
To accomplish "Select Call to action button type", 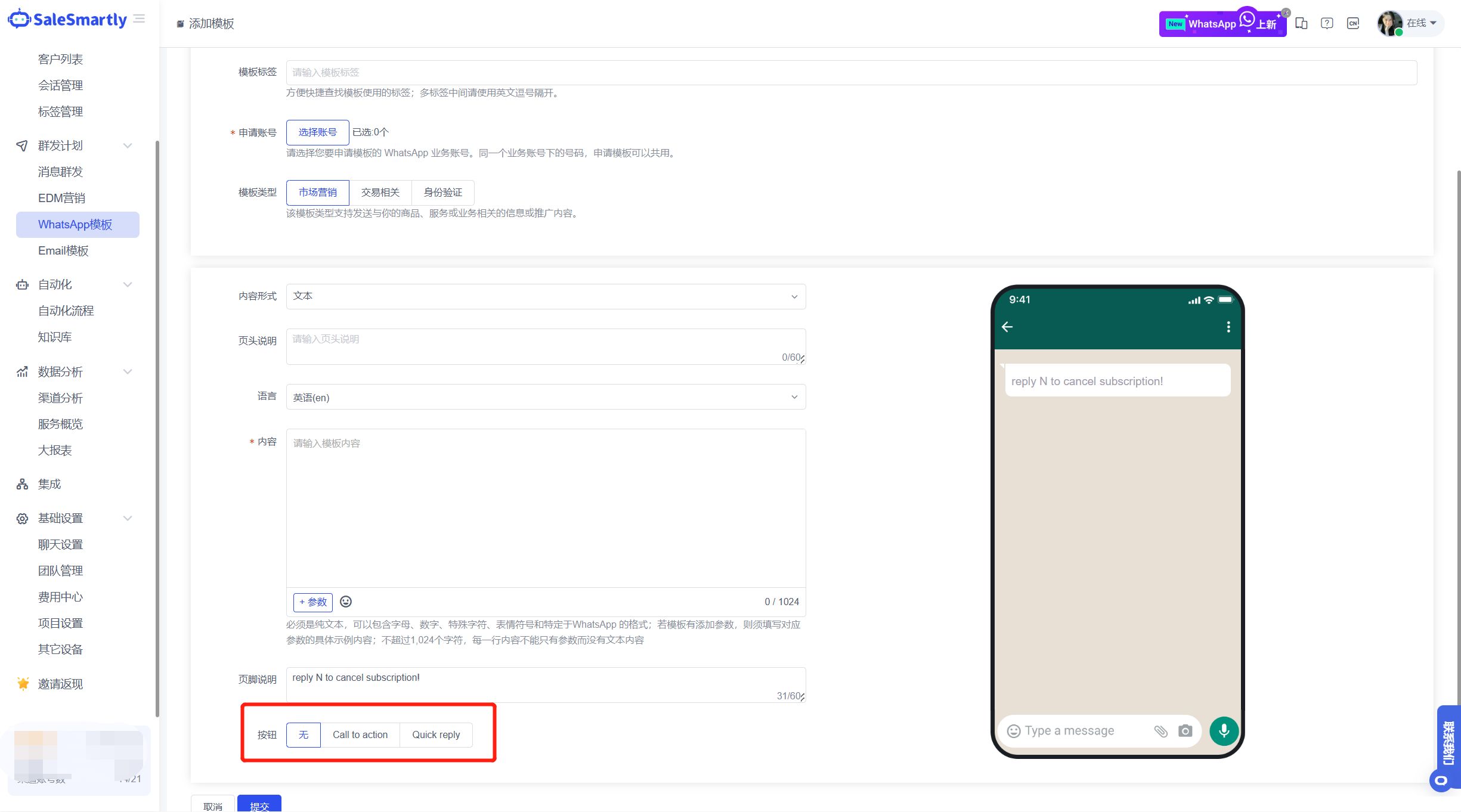I will click(360, 734).
